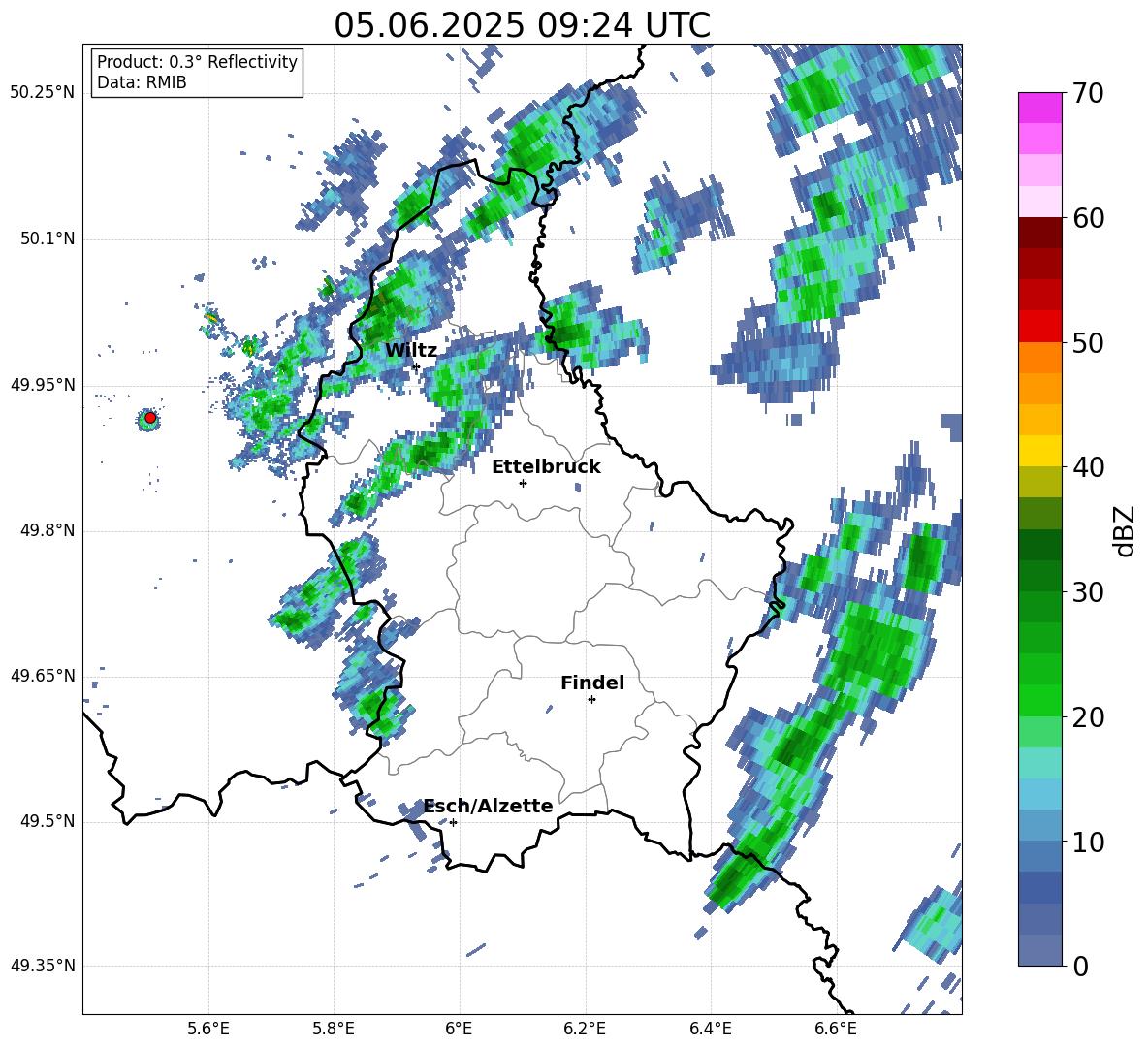The height and width of the screenshot is (1048, 1148).
Task: Click the dBZ colorbar axis label
Action: [x=1125, y=530]
